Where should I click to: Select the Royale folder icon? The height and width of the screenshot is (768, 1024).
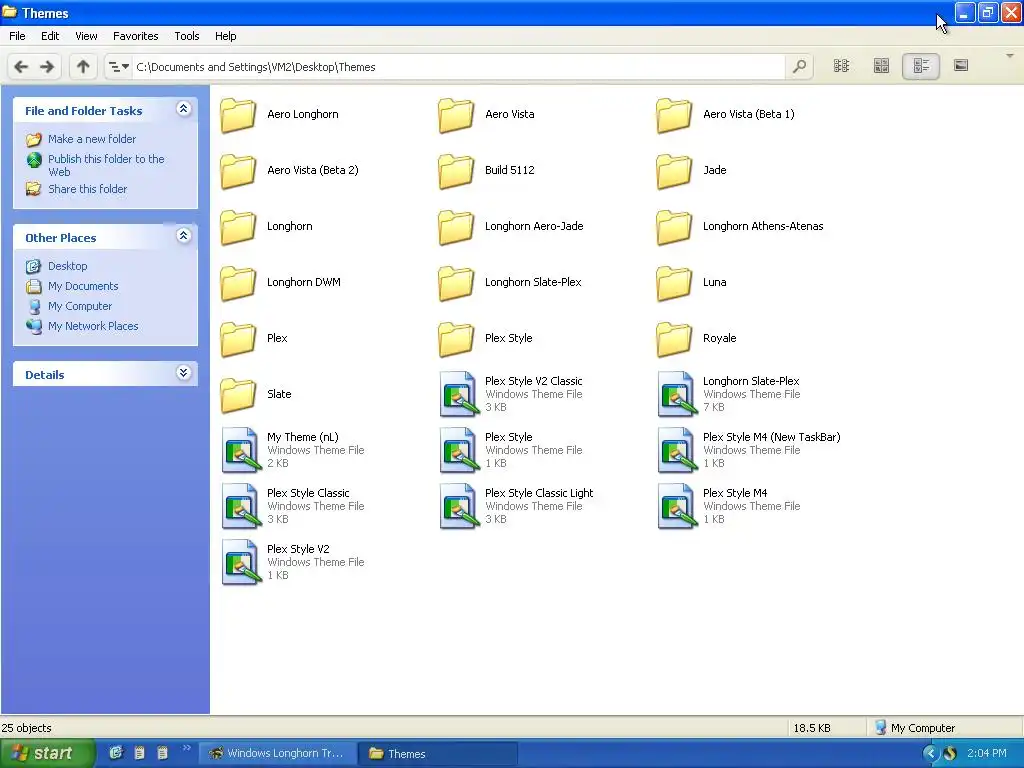(674, 339)
